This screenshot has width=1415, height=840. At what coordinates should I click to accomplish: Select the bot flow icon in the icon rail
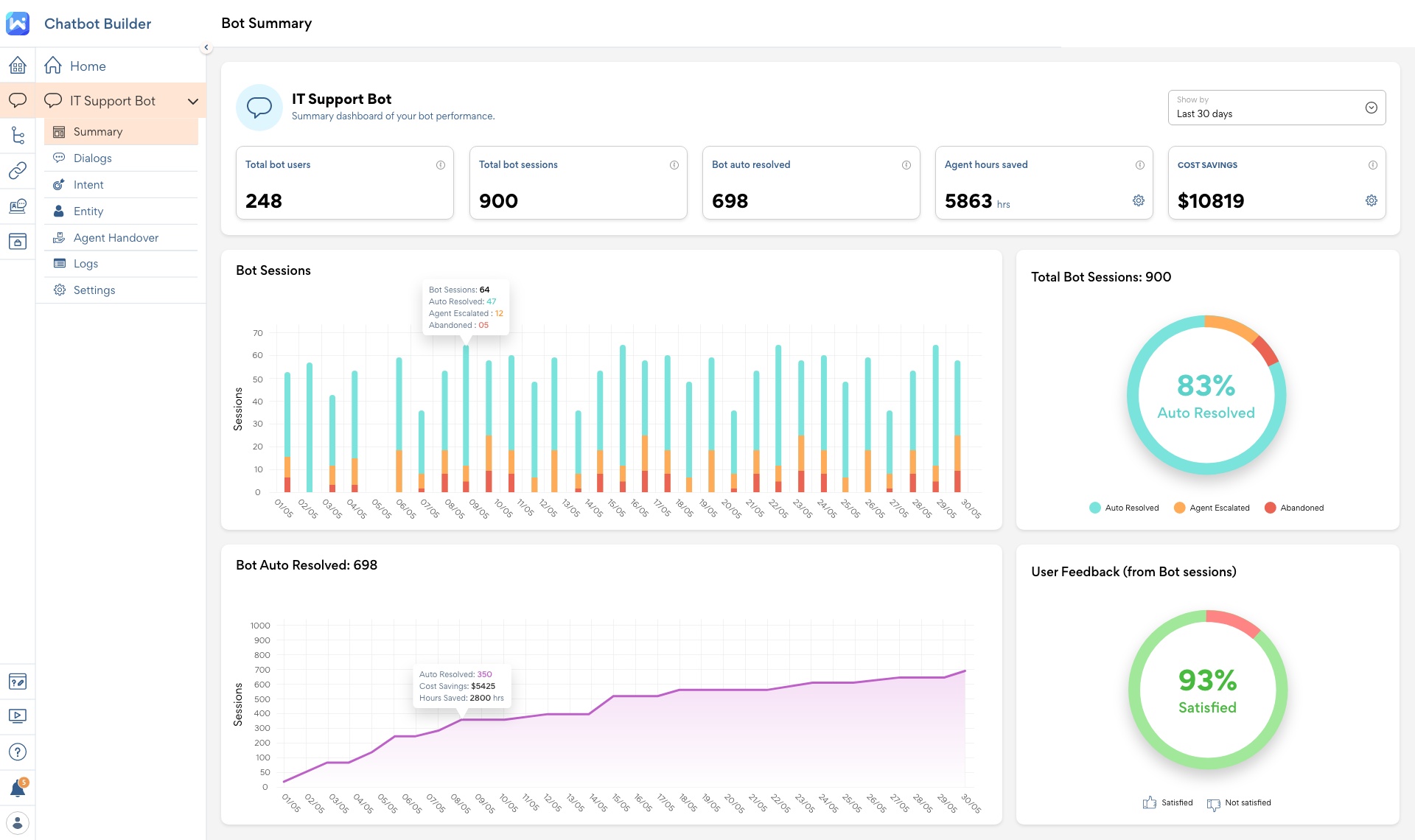click(x=18, y=135)
